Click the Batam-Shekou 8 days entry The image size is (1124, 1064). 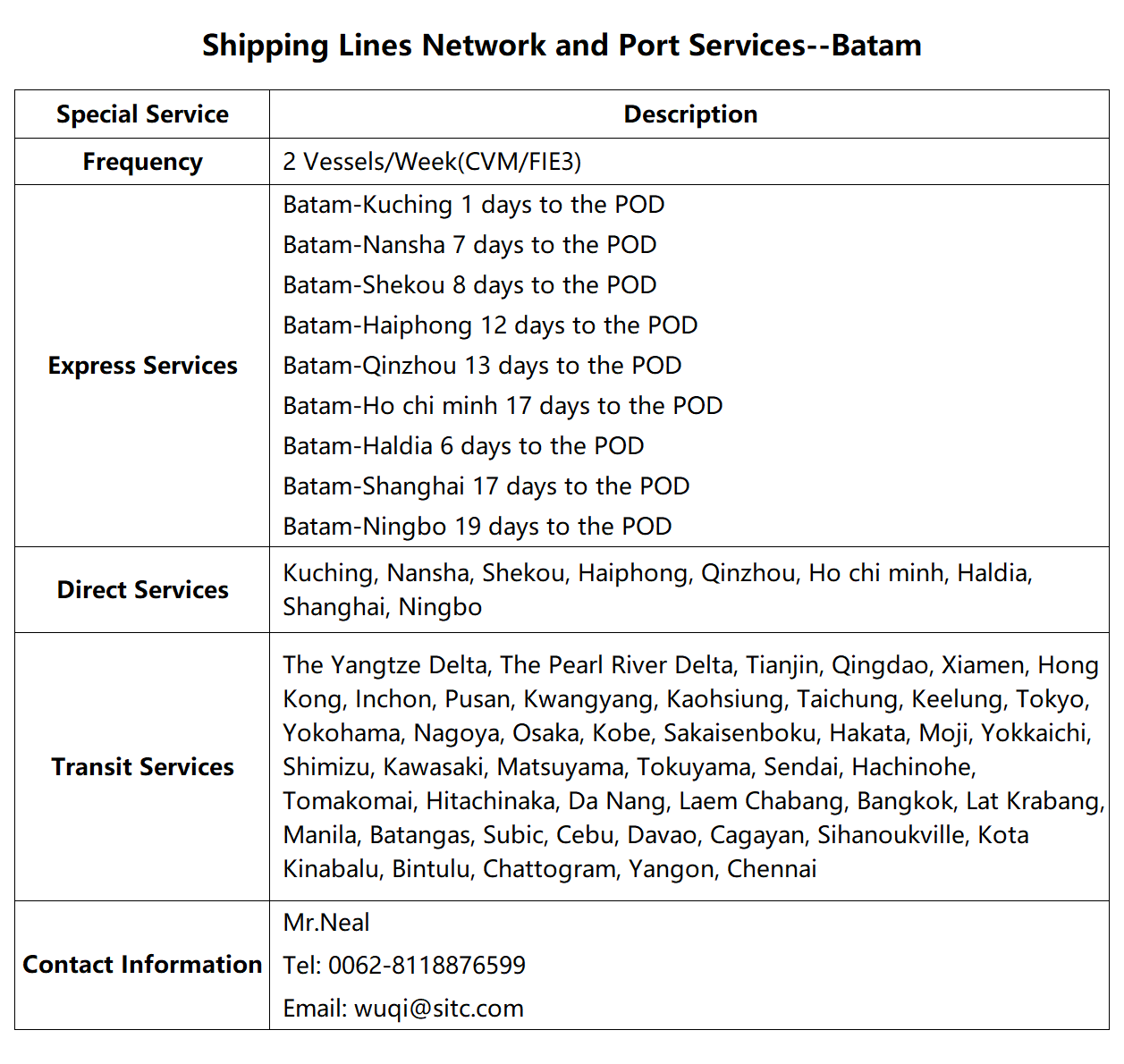469,285
